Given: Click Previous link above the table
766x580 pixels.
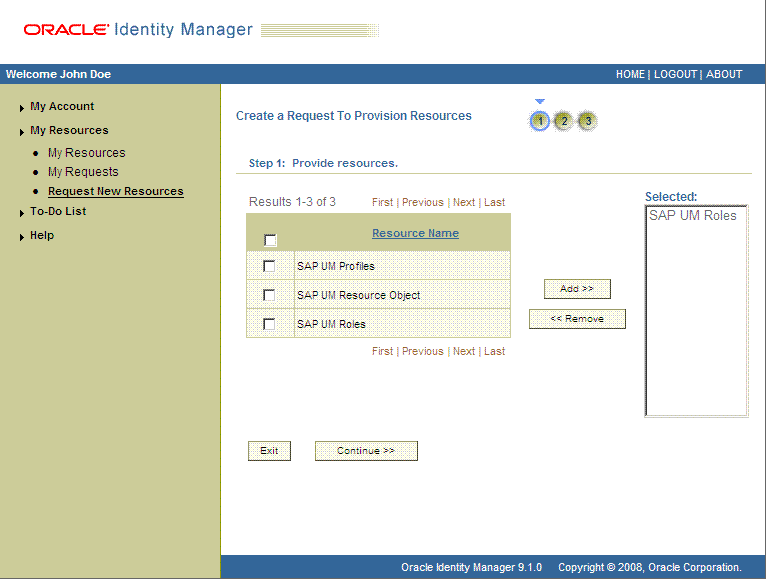Looking at the screenshot, I should (x=423, y=202).
